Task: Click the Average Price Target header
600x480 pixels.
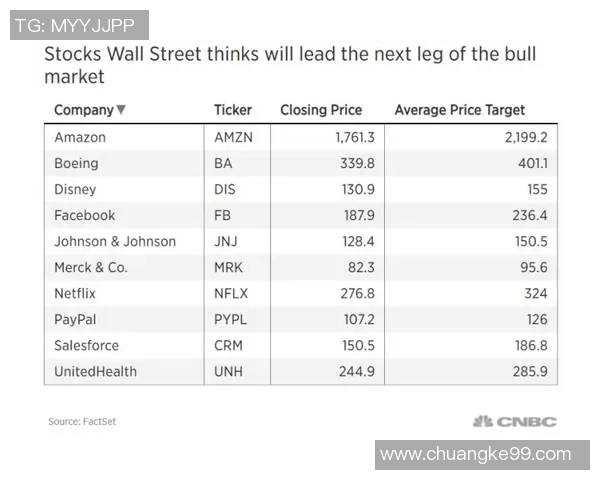Action: (460, 110)
